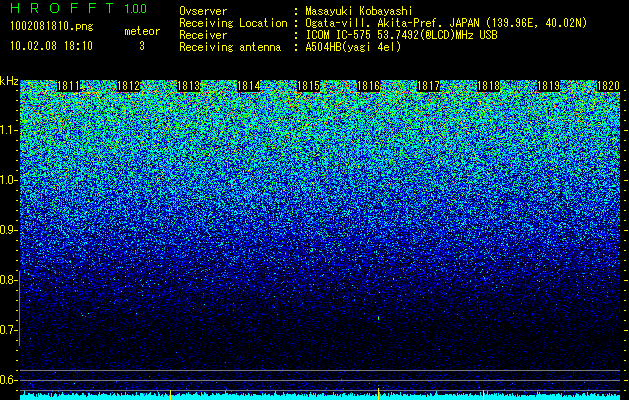Click the 1813 time marker

pyautogui.click(x=189, y=86)
